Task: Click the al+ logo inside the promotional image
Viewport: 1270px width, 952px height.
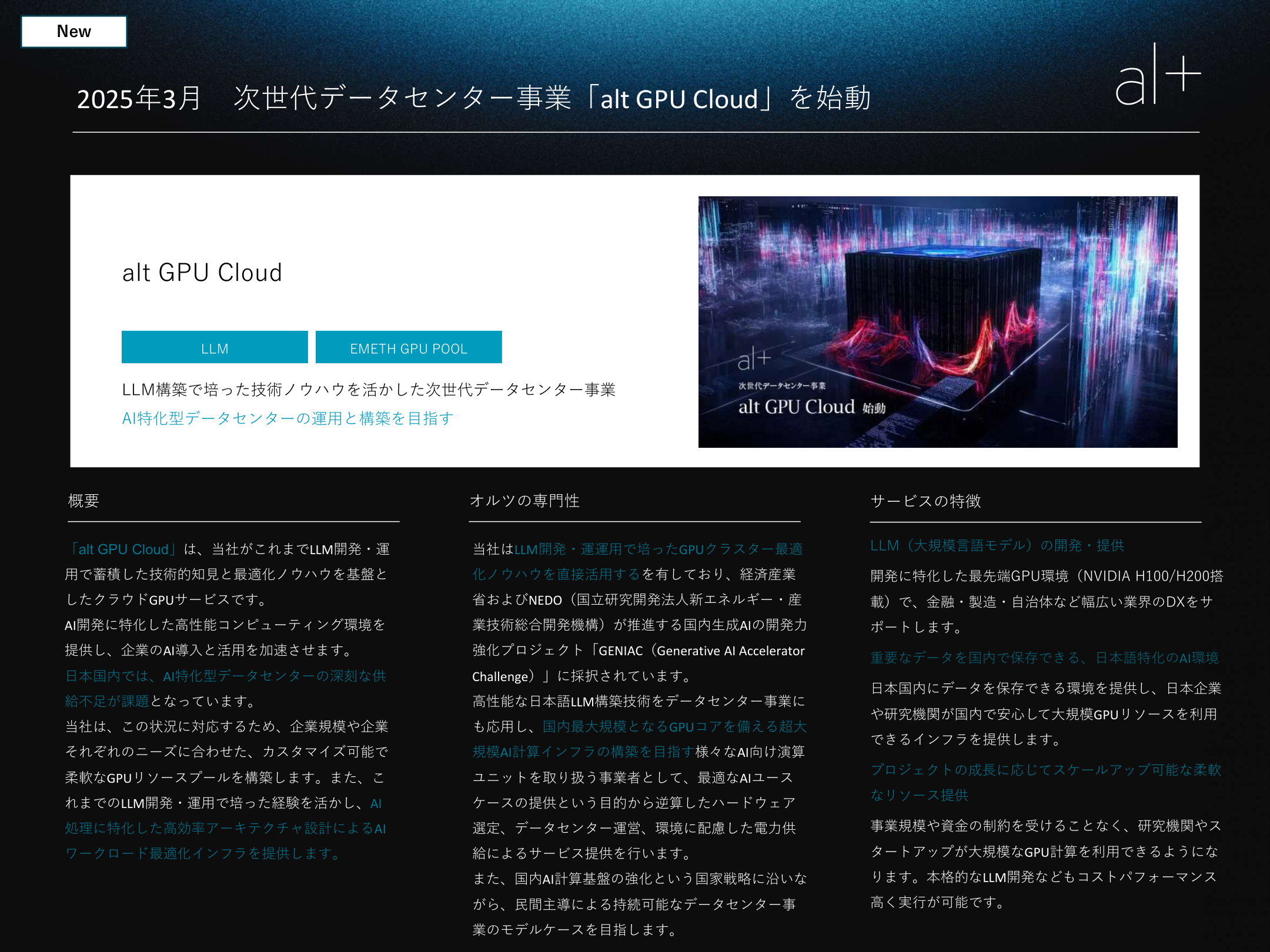Action: click(x=754, y=359)
